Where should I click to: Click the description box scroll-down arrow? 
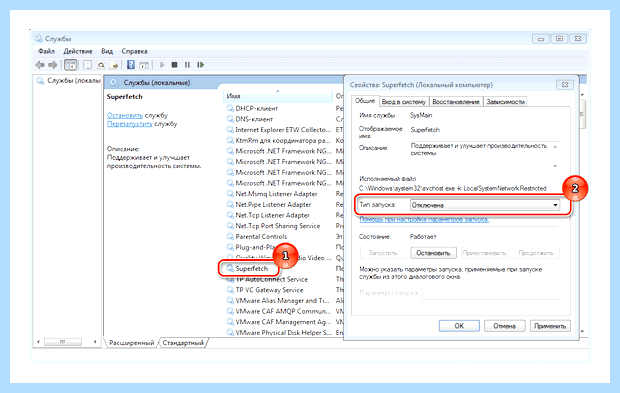tap(555, 166)
